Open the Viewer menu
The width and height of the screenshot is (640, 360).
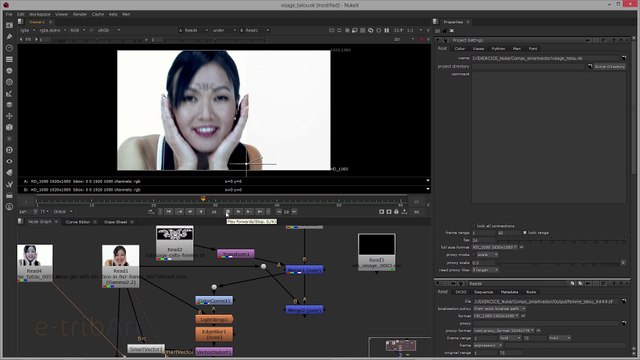pos(62,14)
